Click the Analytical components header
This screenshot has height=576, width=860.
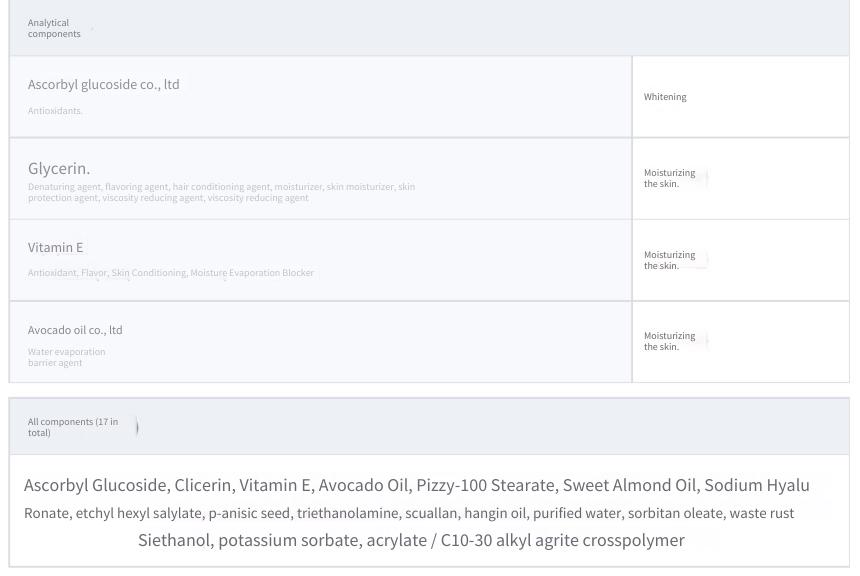coord(54,28)
